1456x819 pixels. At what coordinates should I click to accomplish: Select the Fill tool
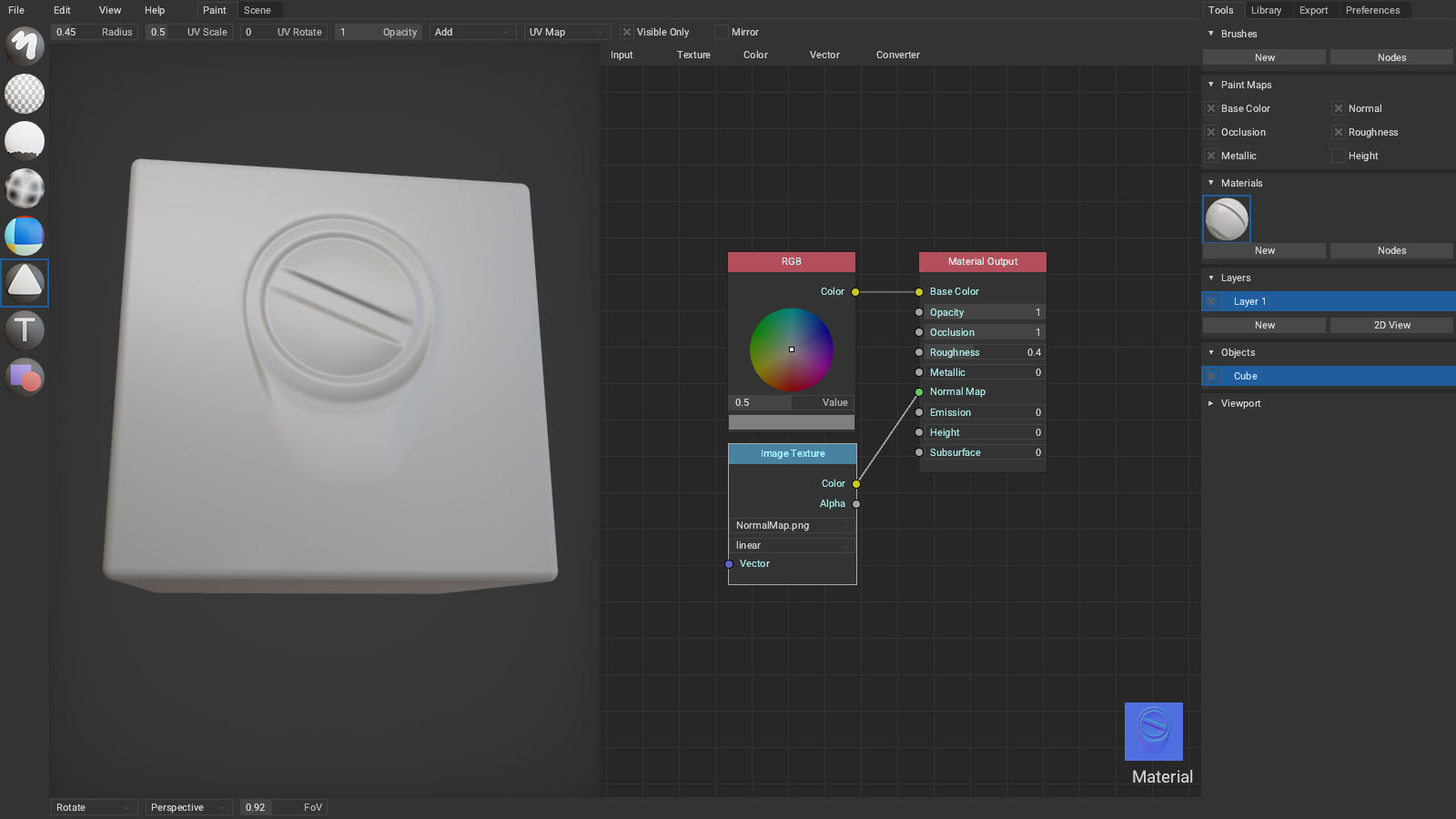pyautogui.click(x=24, y=141)
